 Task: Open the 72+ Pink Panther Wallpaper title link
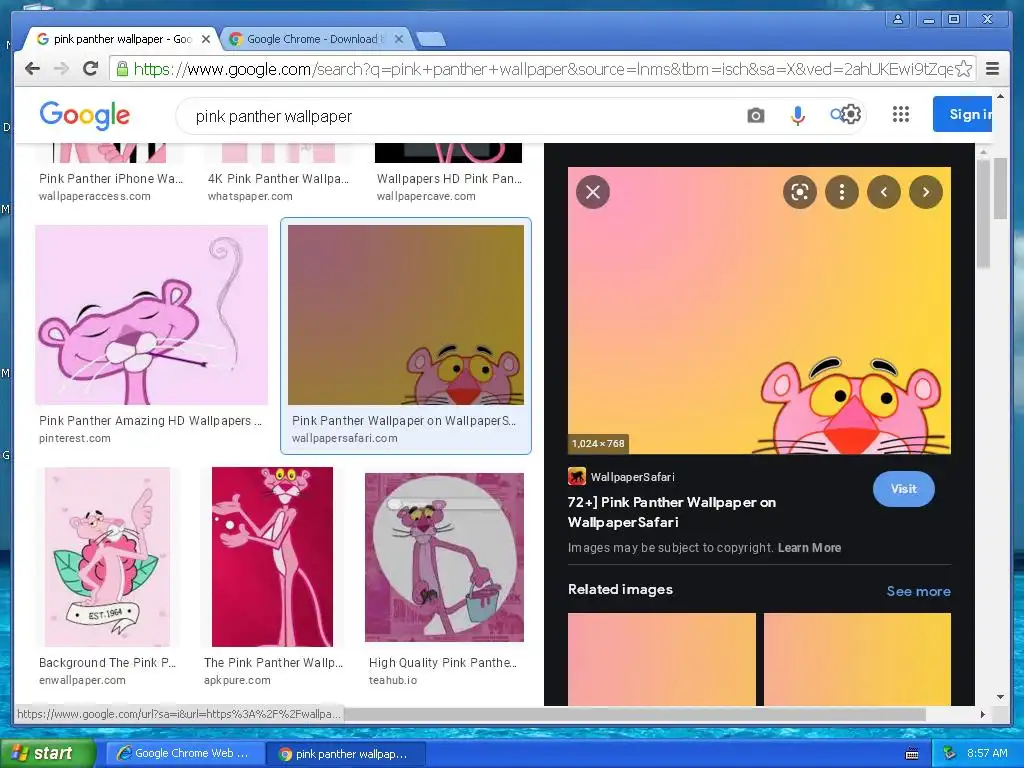tap(671, 512)
